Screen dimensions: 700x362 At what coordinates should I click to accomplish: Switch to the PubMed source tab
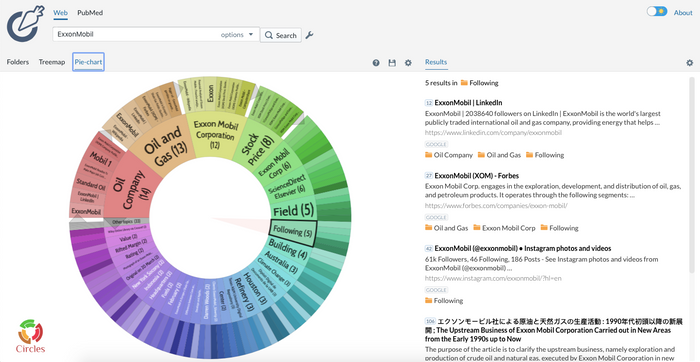coord(90,13)
